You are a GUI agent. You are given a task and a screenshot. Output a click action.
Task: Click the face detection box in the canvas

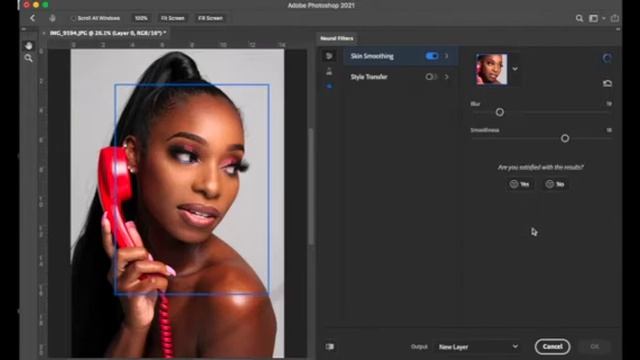tap(192, 189)
